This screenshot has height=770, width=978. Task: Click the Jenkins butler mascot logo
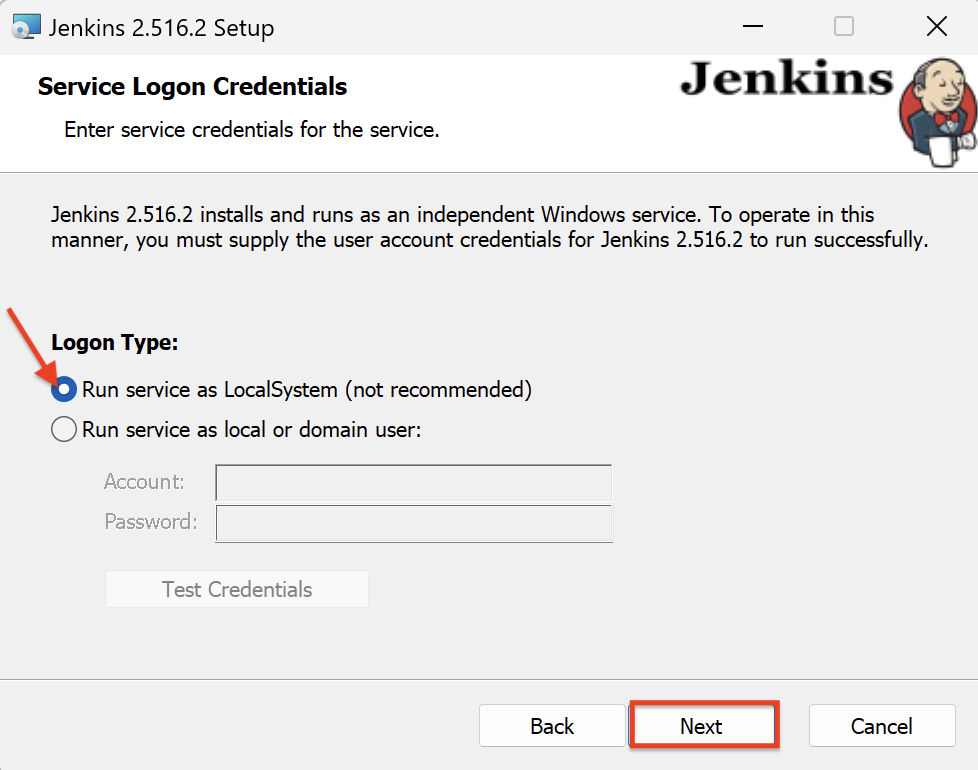click(936, 112)
